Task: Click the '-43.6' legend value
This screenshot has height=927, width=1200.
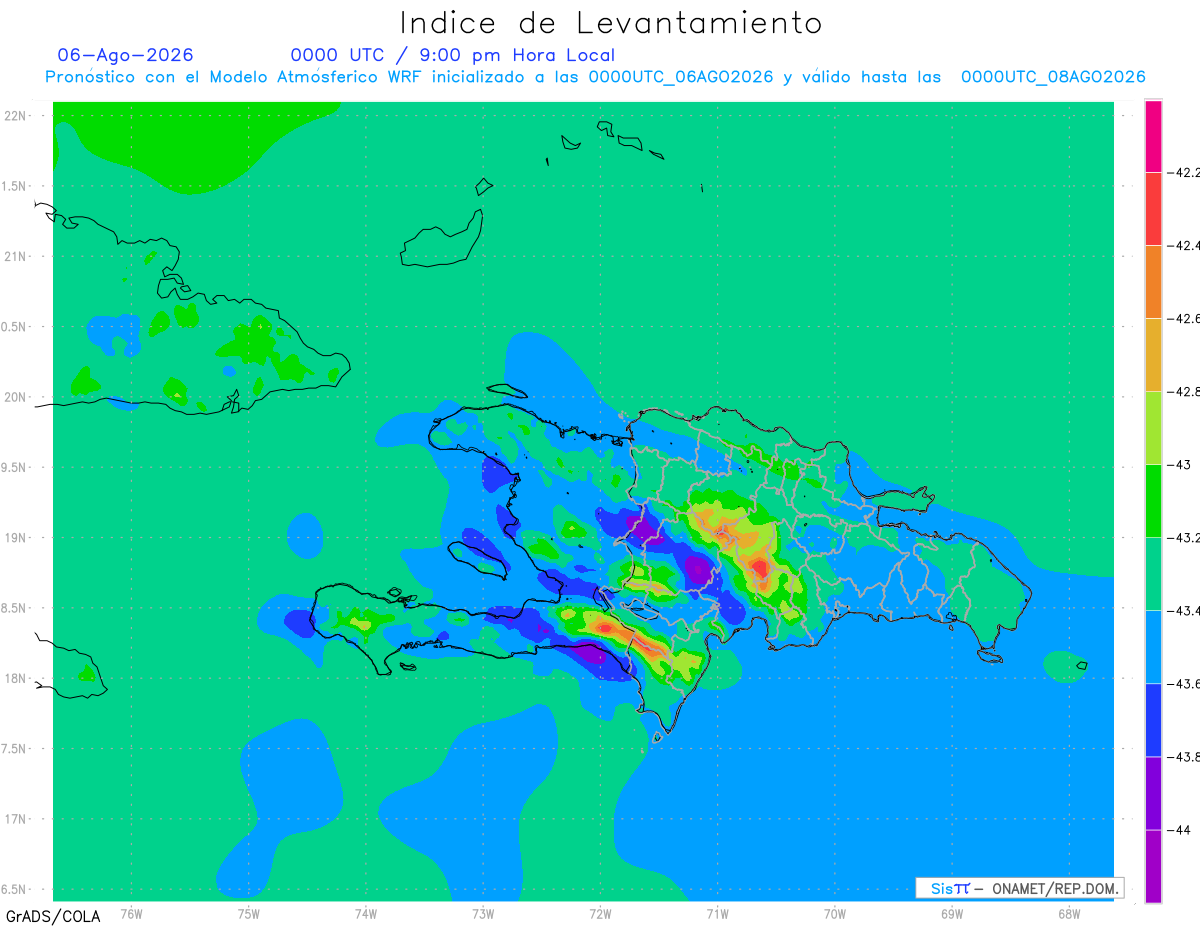Action: point(1184,684)
